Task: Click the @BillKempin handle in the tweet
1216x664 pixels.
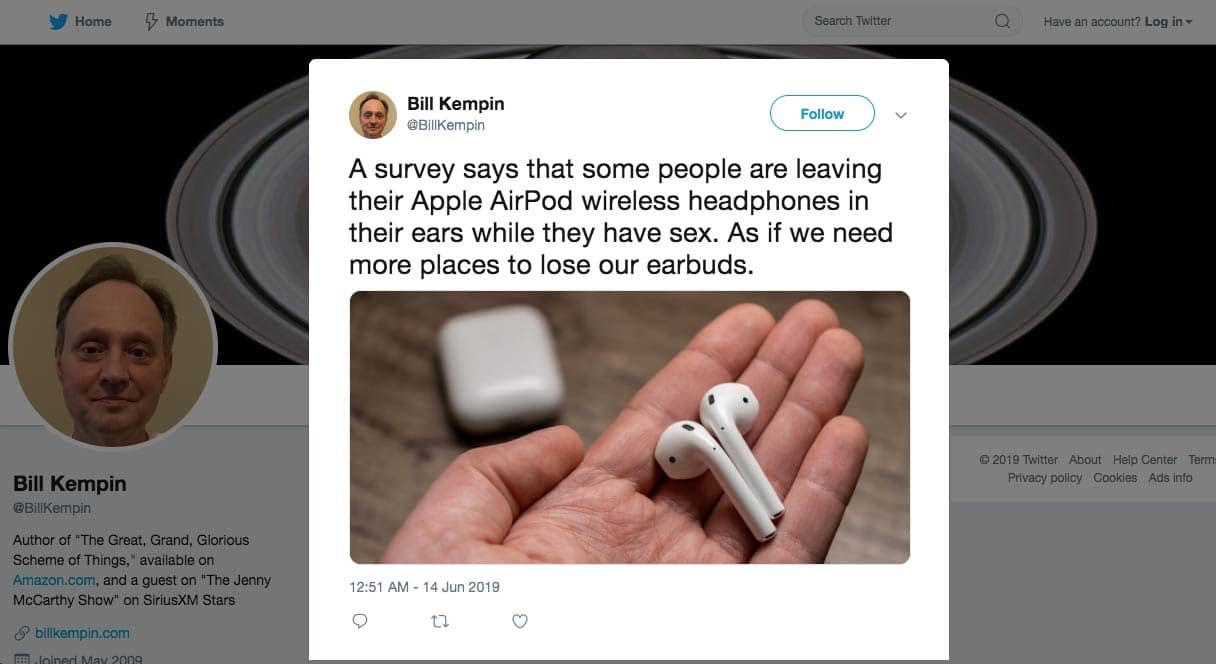Action: 446,126
